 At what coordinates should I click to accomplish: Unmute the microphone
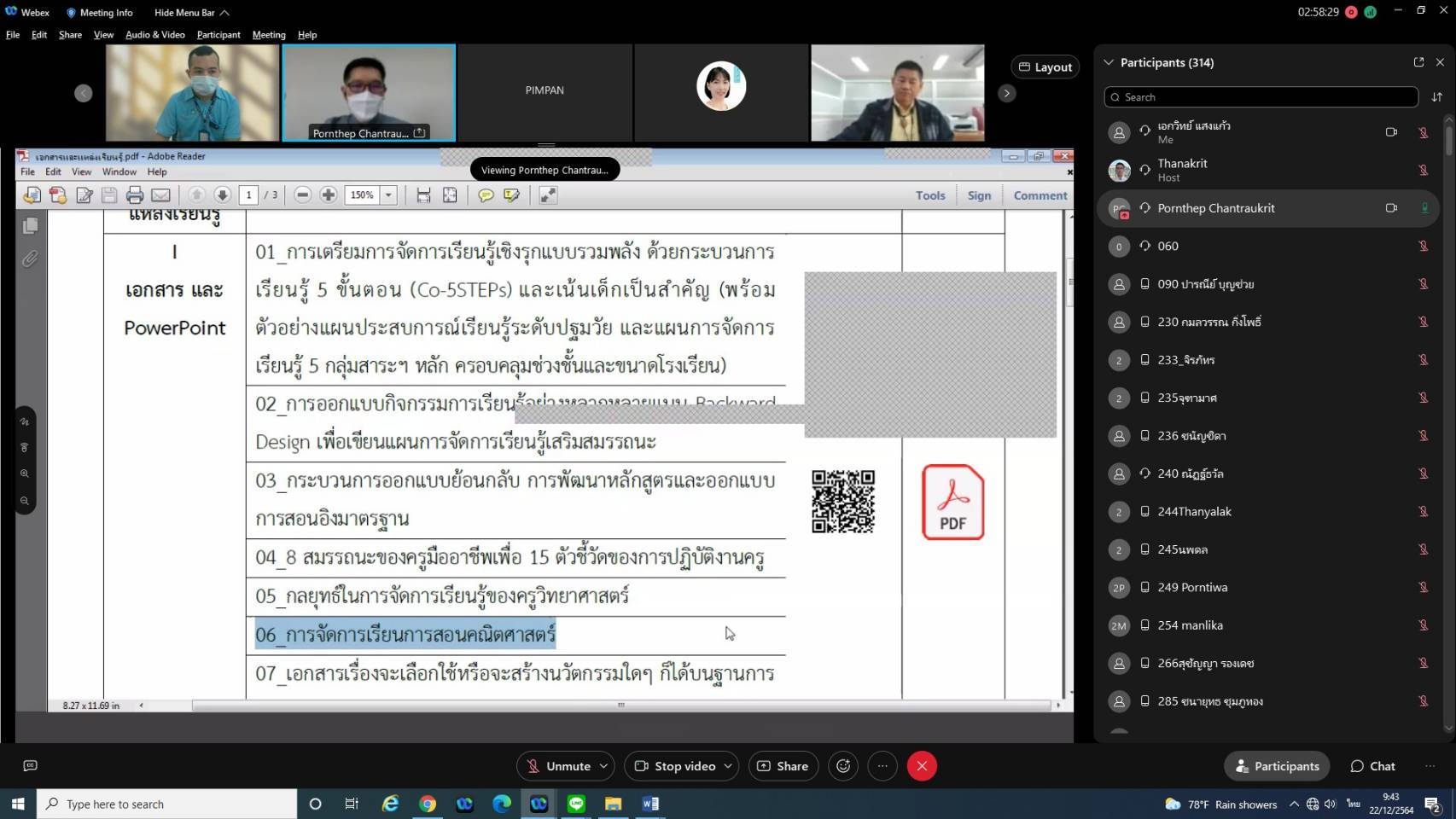coord(559,766)
